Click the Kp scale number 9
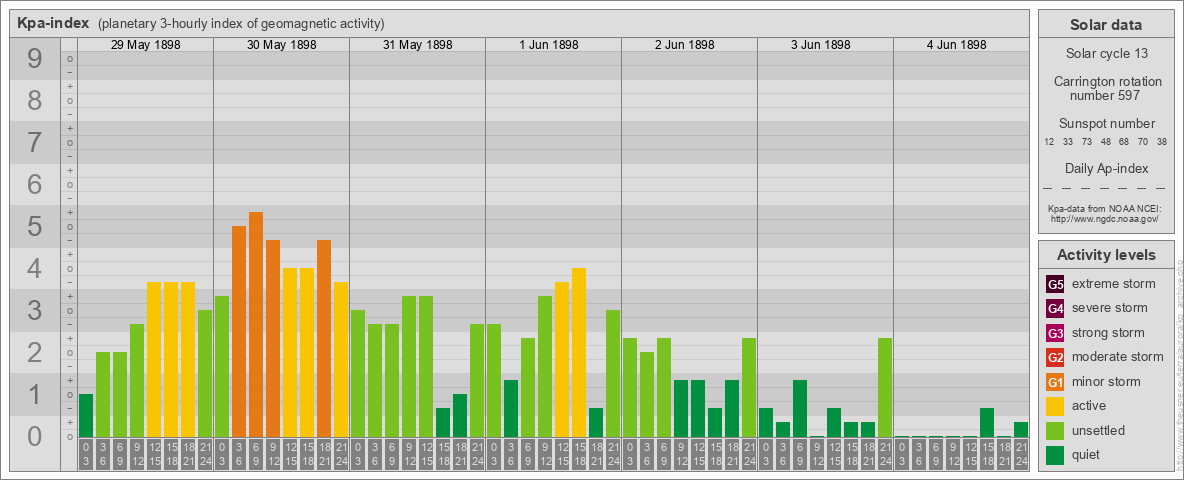The image size is (1184, 480). point(34,59)
